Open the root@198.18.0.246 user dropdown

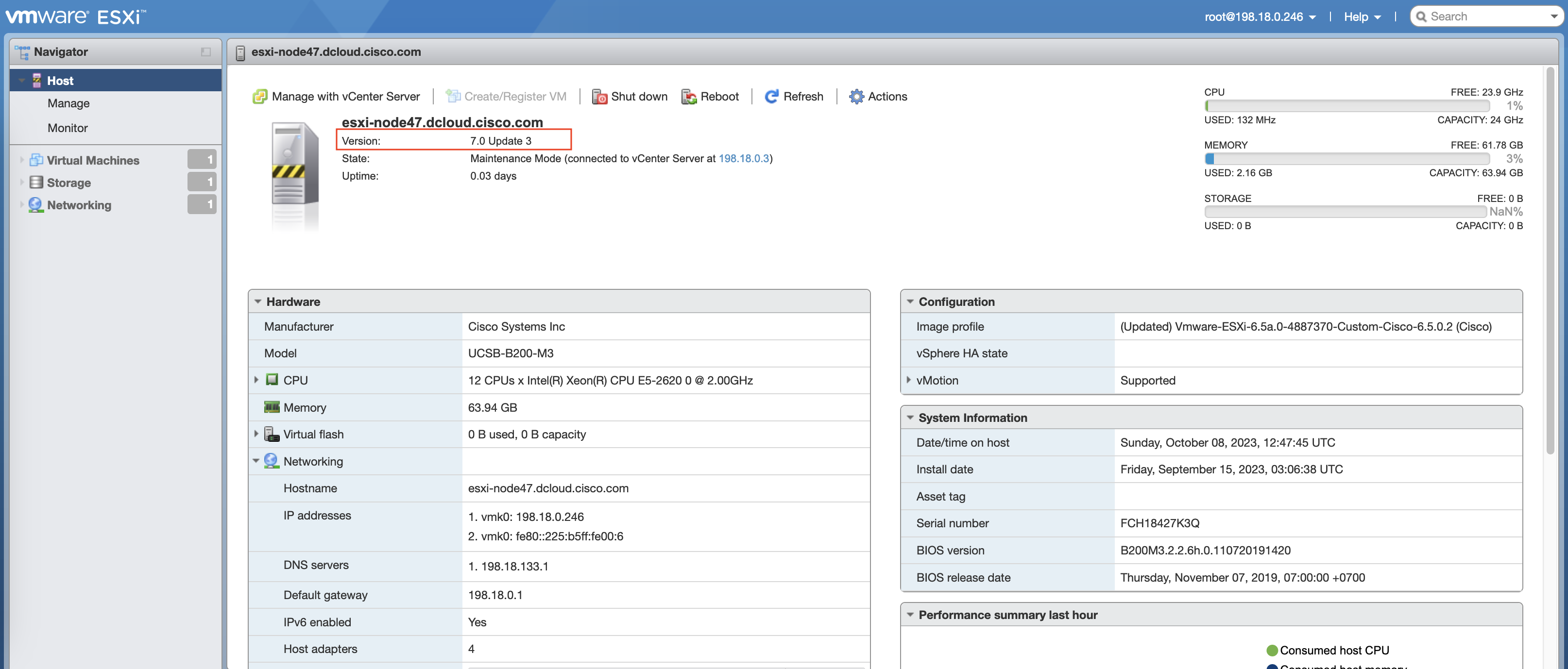1260,17
